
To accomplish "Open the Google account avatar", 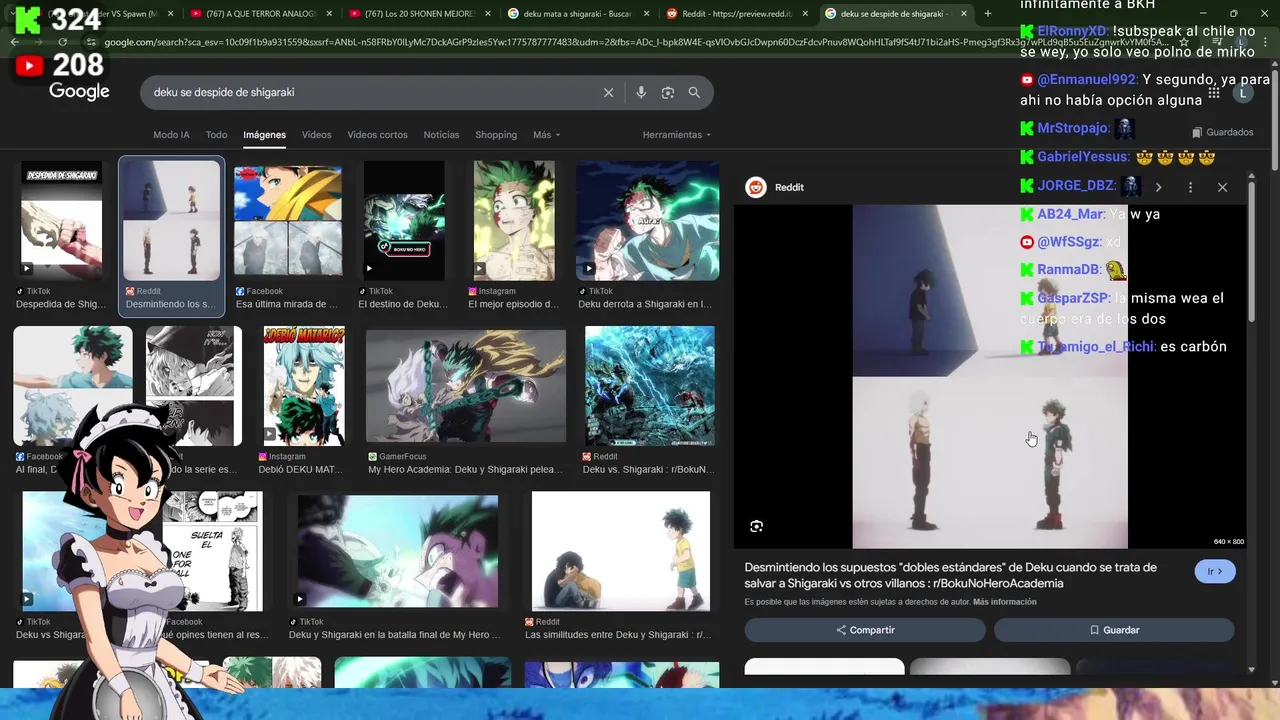I will 1242,92.
